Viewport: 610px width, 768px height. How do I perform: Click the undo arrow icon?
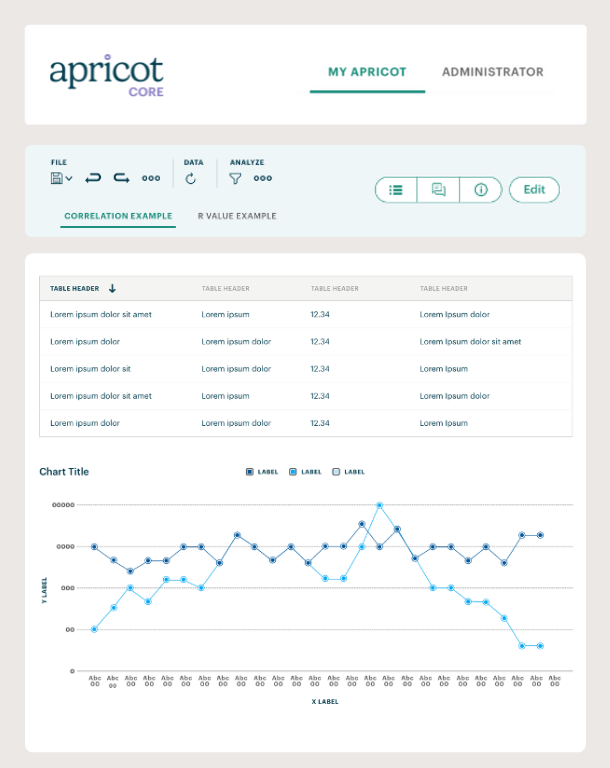(x=93, y=178)
